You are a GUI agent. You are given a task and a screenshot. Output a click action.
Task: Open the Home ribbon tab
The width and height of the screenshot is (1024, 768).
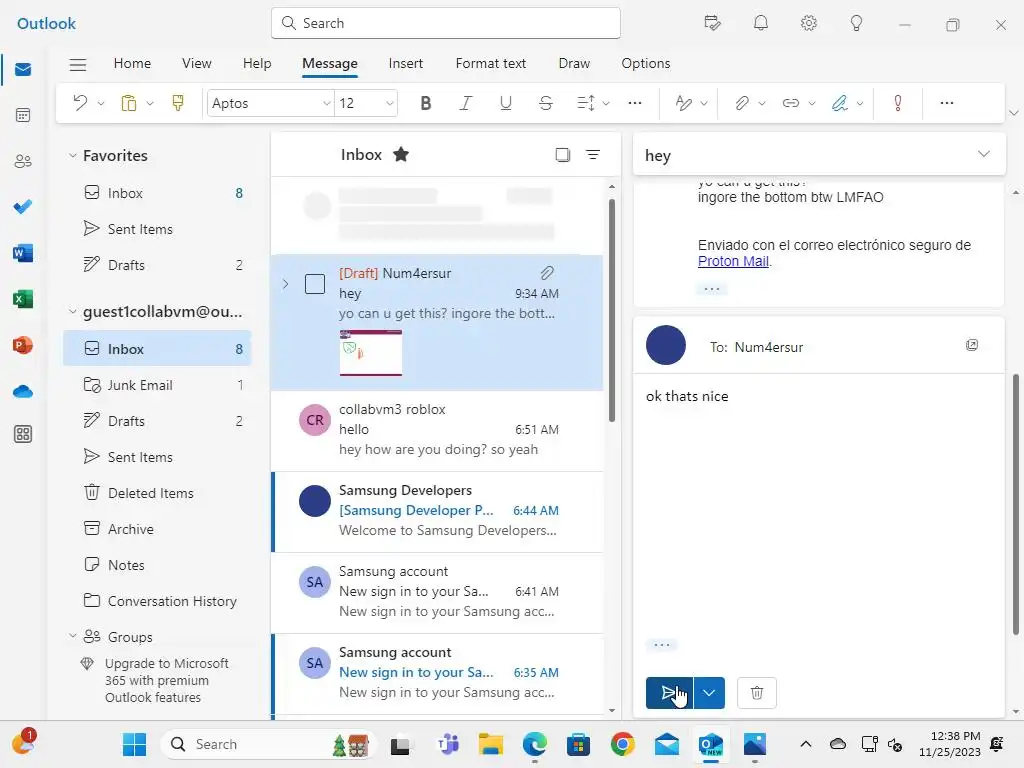(132, 63)
